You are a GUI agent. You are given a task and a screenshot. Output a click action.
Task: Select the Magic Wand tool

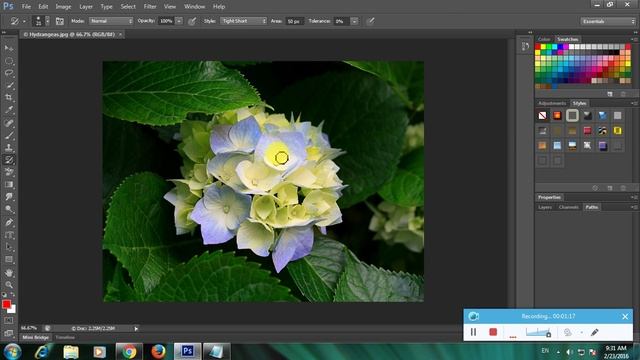tap(9, 85)
